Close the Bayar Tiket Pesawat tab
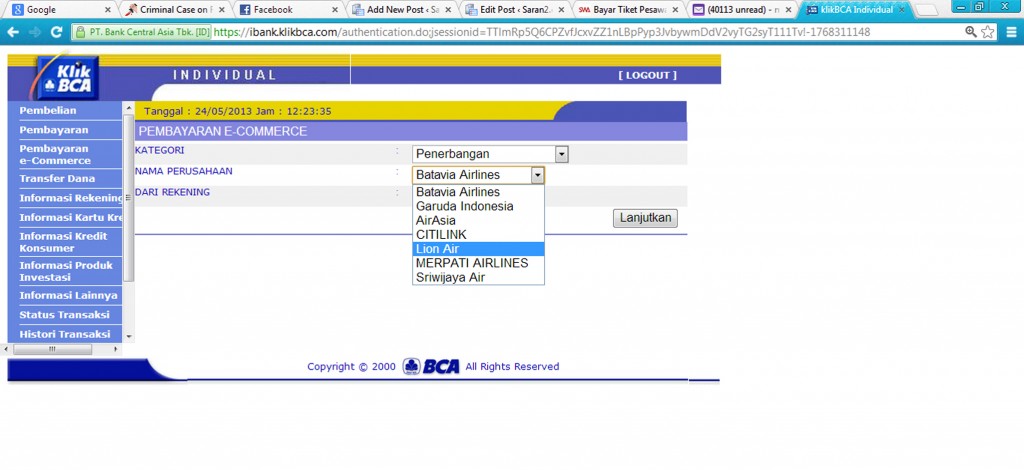1024x470 pixels. [x=675, y=10]
